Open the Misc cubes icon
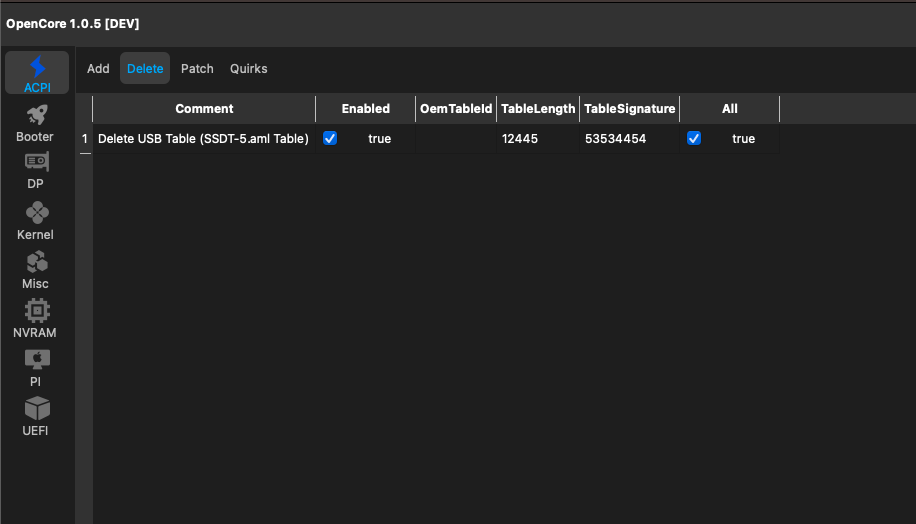 coord(36,262)
